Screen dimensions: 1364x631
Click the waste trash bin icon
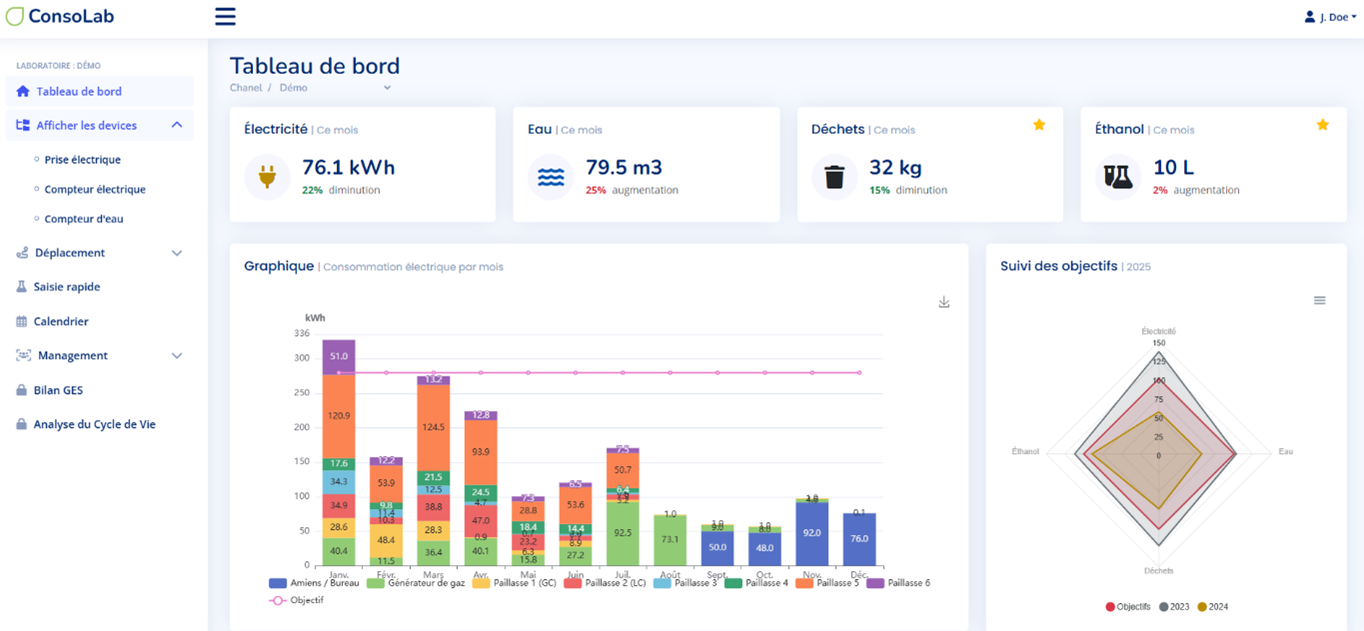[x=834, y=177]
